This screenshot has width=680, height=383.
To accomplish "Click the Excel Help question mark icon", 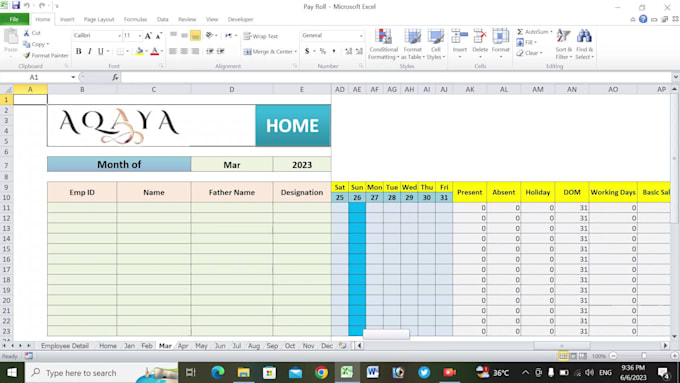I will coord(643,19).
